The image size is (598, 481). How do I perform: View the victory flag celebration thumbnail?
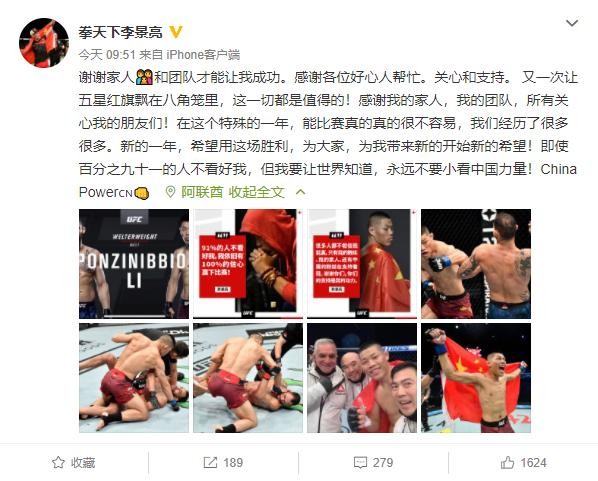pos(476,378)
